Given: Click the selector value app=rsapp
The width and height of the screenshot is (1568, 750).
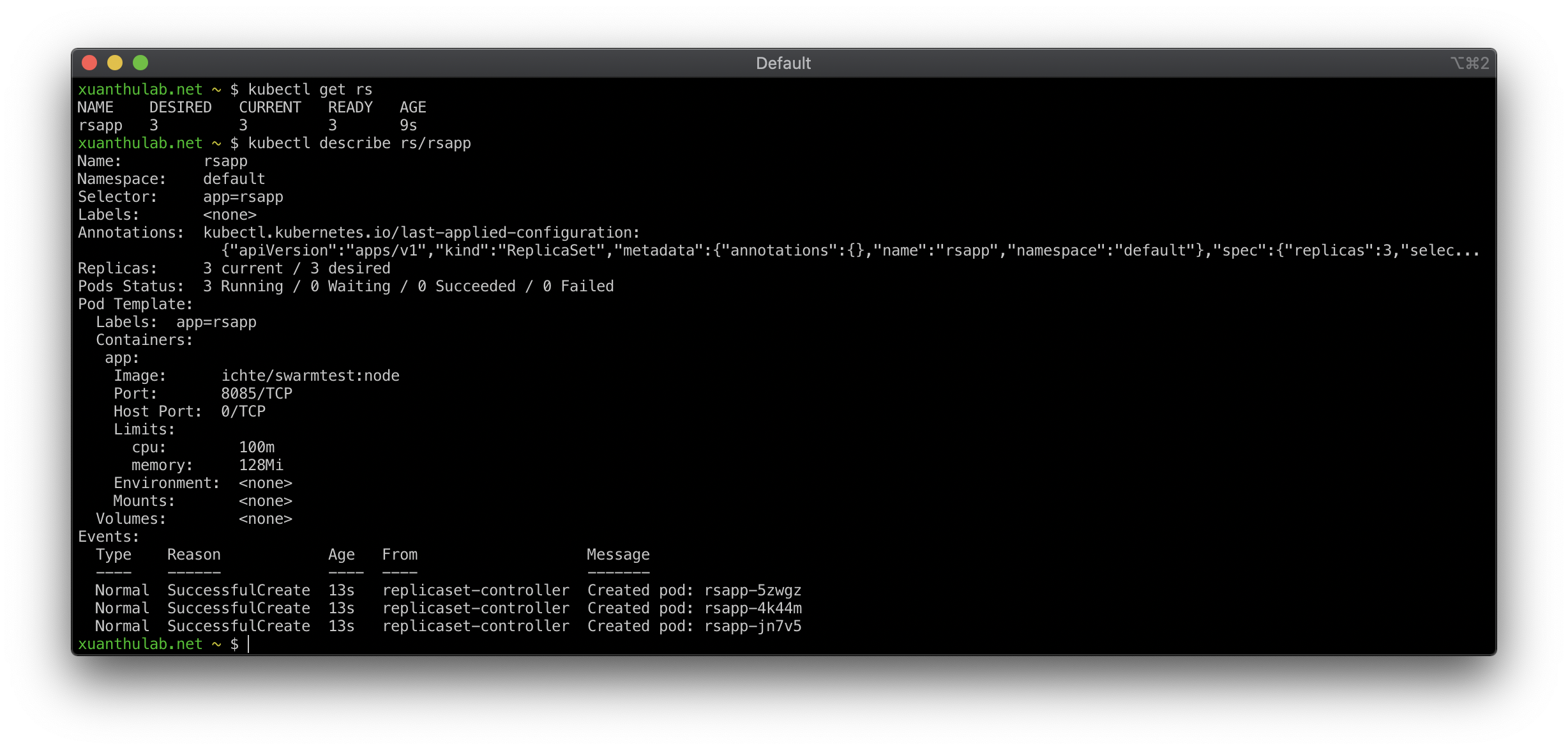Looking at the screenshot, I should pyautogui.click(x=243, y=197).
